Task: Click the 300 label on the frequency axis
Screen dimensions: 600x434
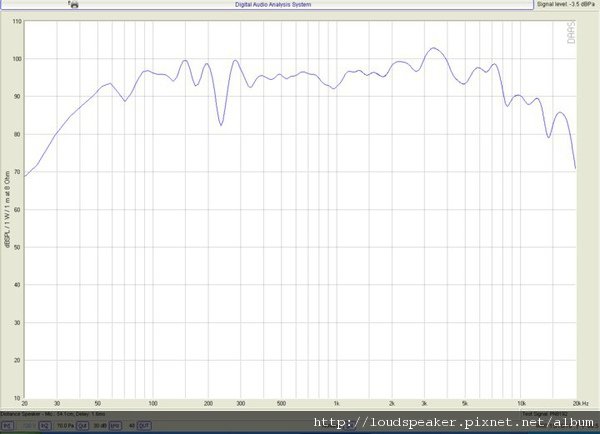Action: click(241, 404)
